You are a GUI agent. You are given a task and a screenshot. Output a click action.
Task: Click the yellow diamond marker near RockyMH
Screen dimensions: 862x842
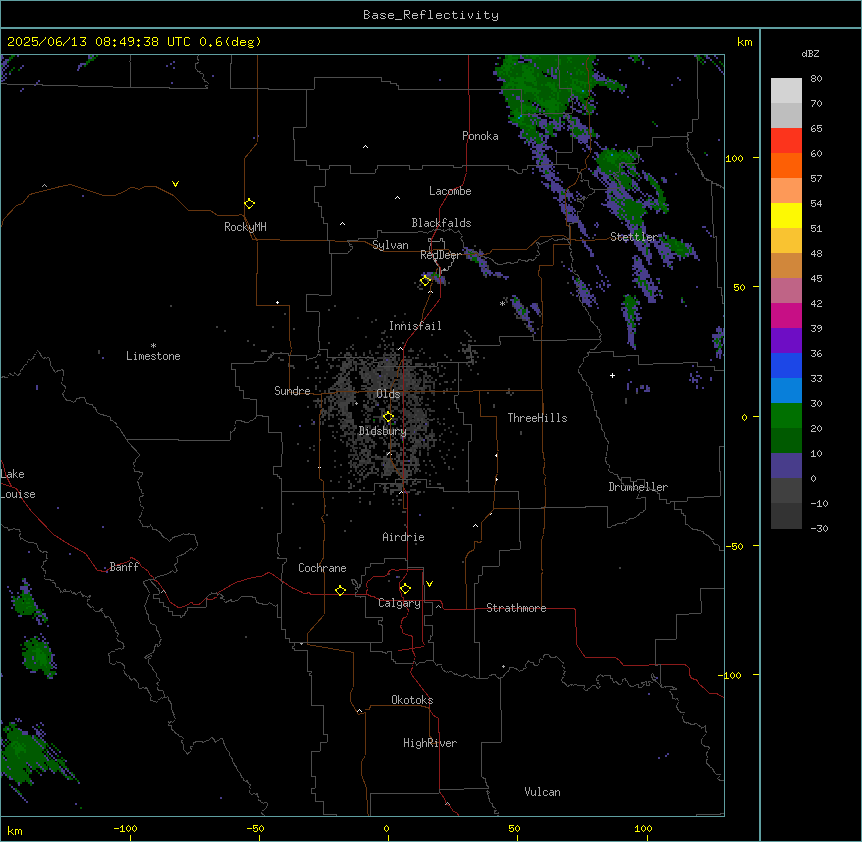(x=250, y=204)
